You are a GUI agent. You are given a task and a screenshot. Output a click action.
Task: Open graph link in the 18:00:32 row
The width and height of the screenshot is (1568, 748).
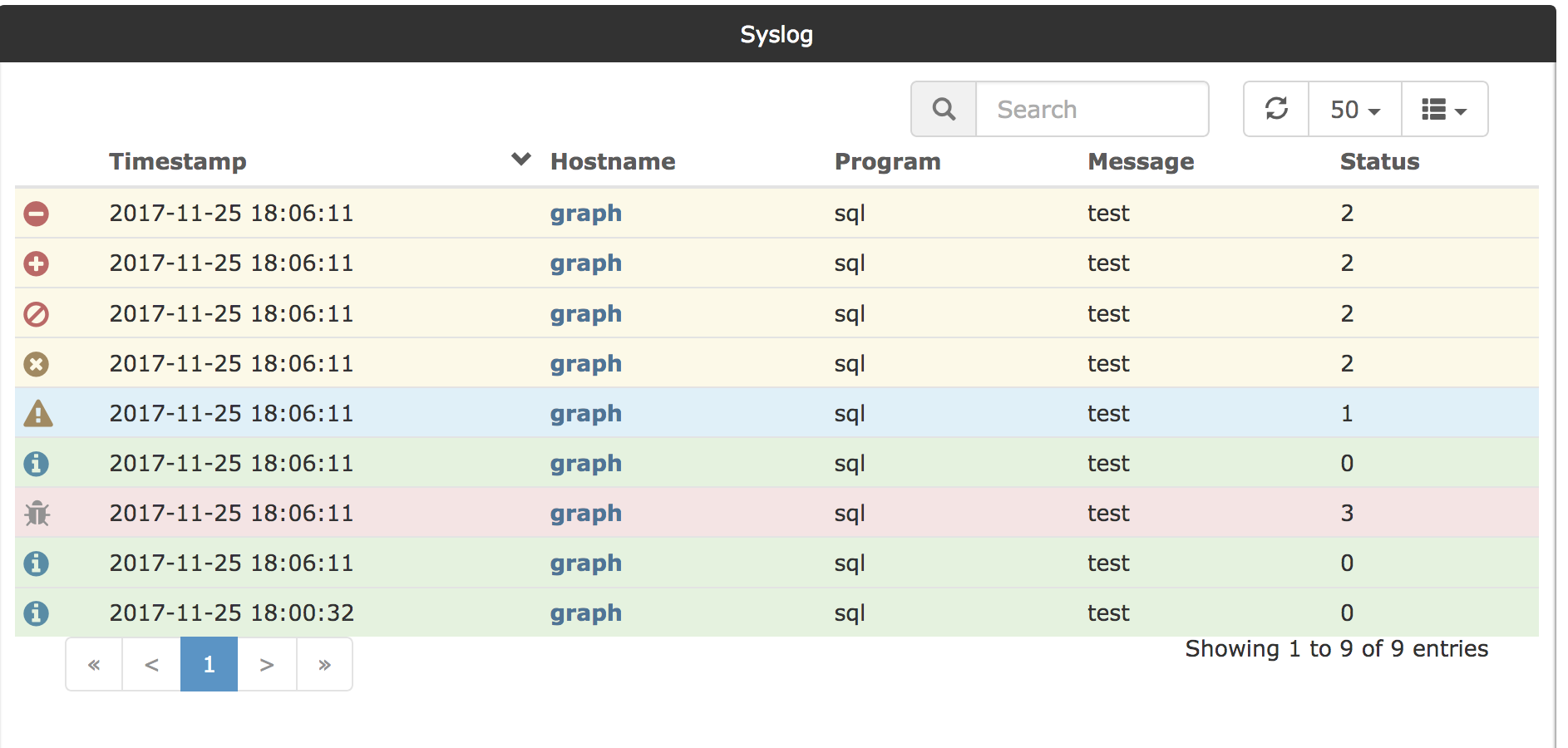586,614
